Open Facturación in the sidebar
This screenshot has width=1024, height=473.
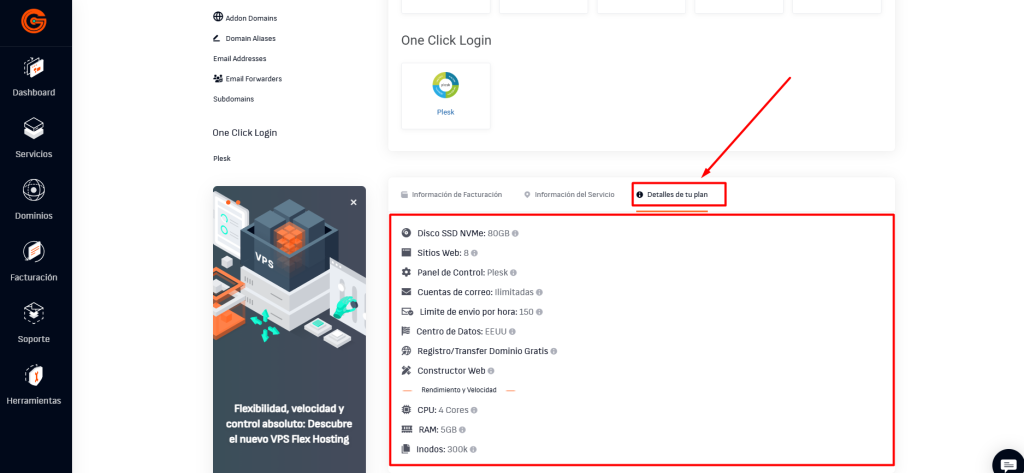(x=34, y=253)
